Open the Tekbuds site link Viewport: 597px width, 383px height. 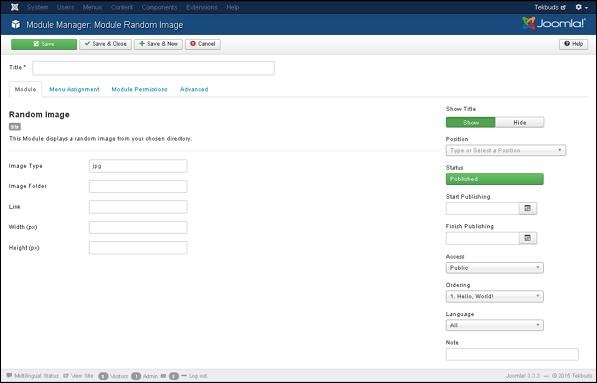pos(550,7)
